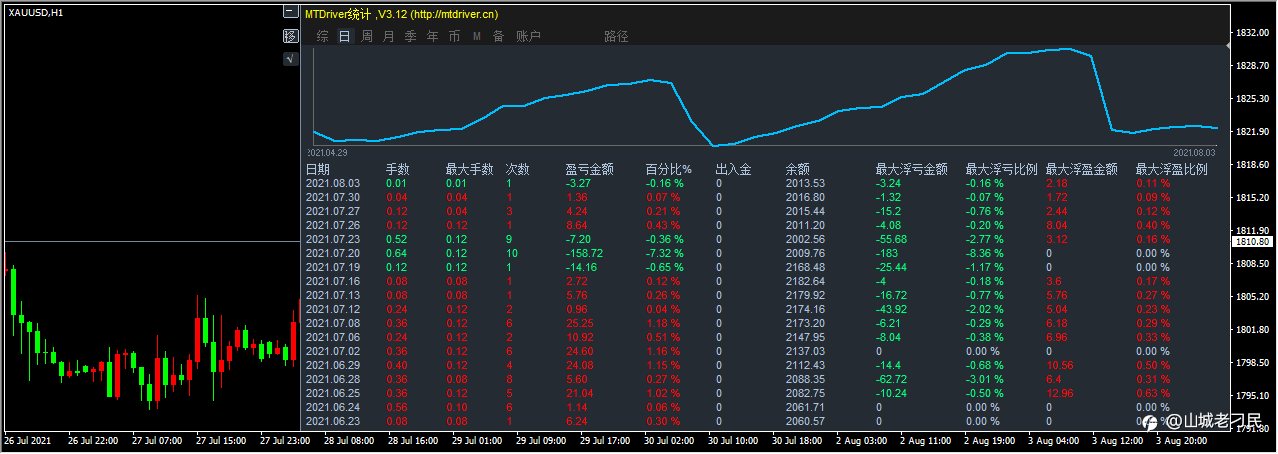Viewport: 1278px width, 454px height.
Task: Click the 1810.80 current price marker
Action: 1254,241
